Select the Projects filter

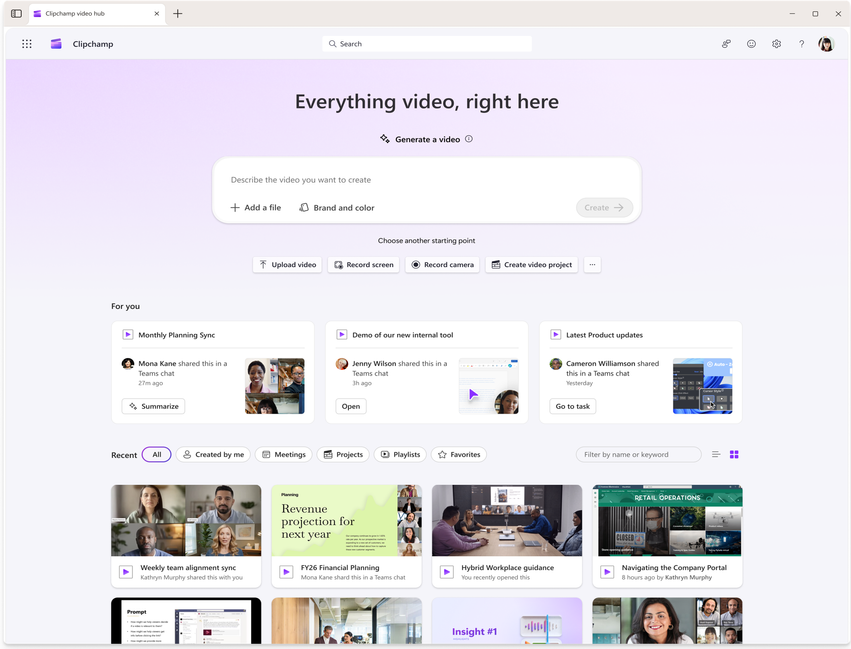(x=343, y=454)
